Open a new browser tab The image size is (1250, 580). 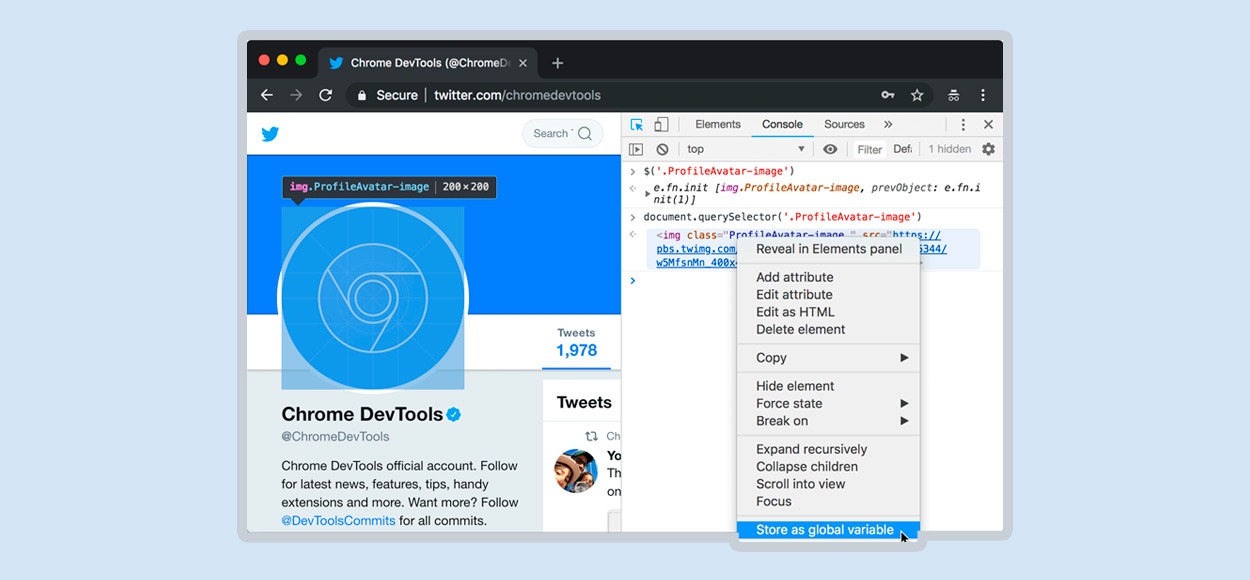coord(558,63)
